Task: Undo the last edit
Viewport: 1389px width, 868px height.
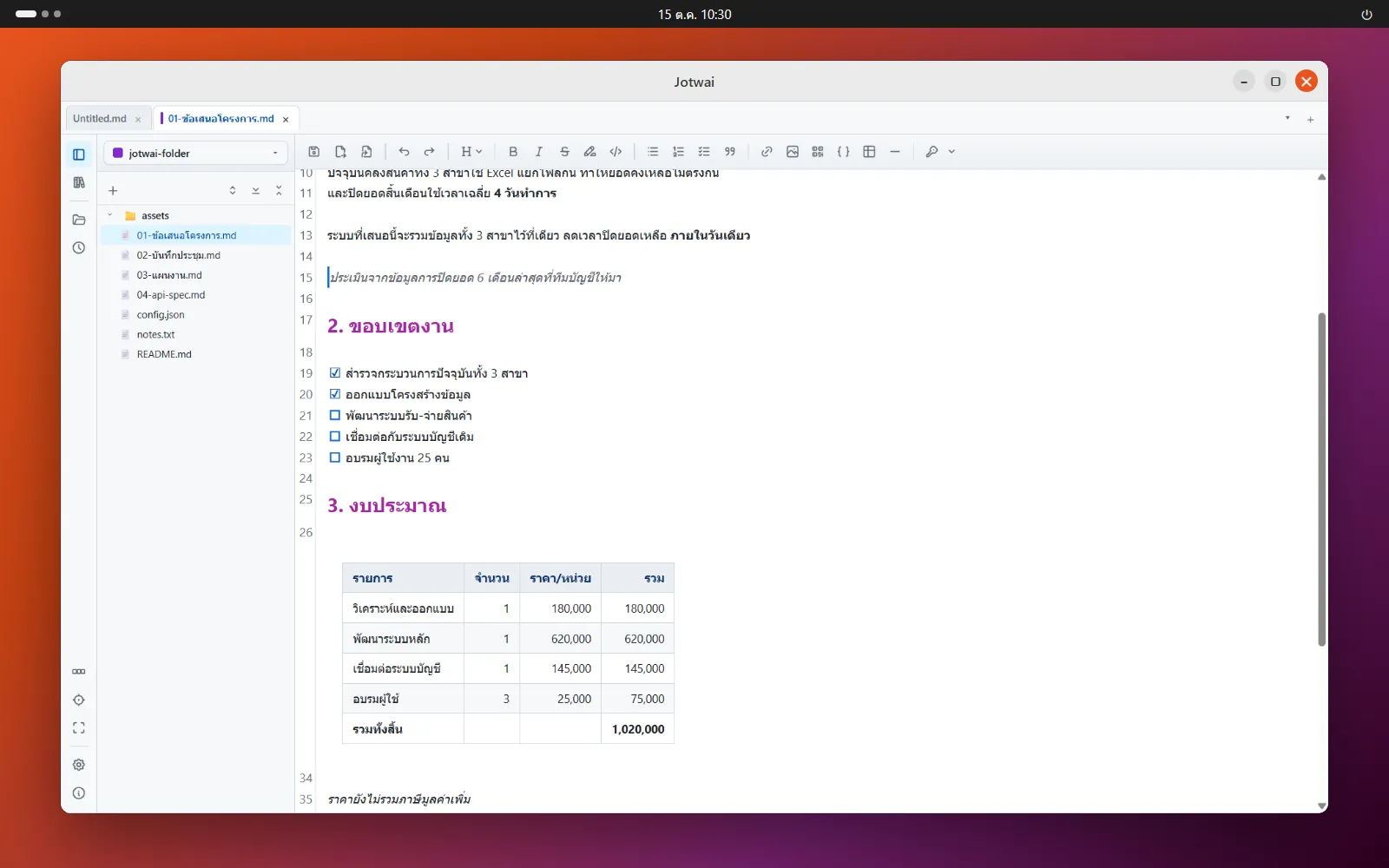Action: tap(404, 152)
